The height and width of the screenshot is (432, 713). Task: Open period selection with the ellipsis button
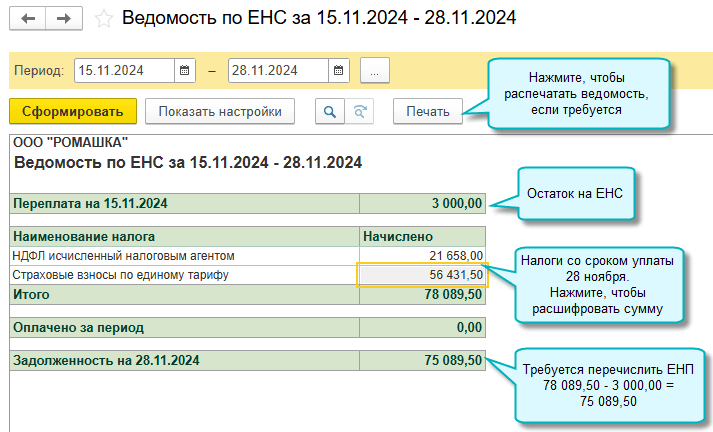(x=375, y=71)
